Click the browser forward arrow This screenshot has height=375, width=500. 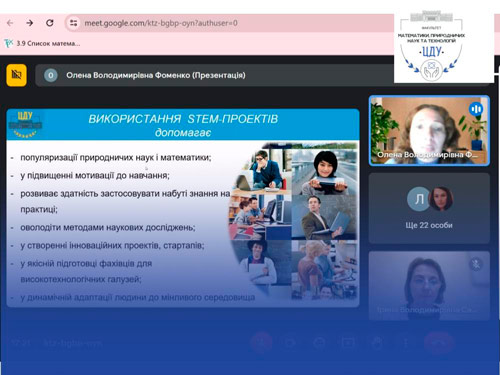point(30,23)
